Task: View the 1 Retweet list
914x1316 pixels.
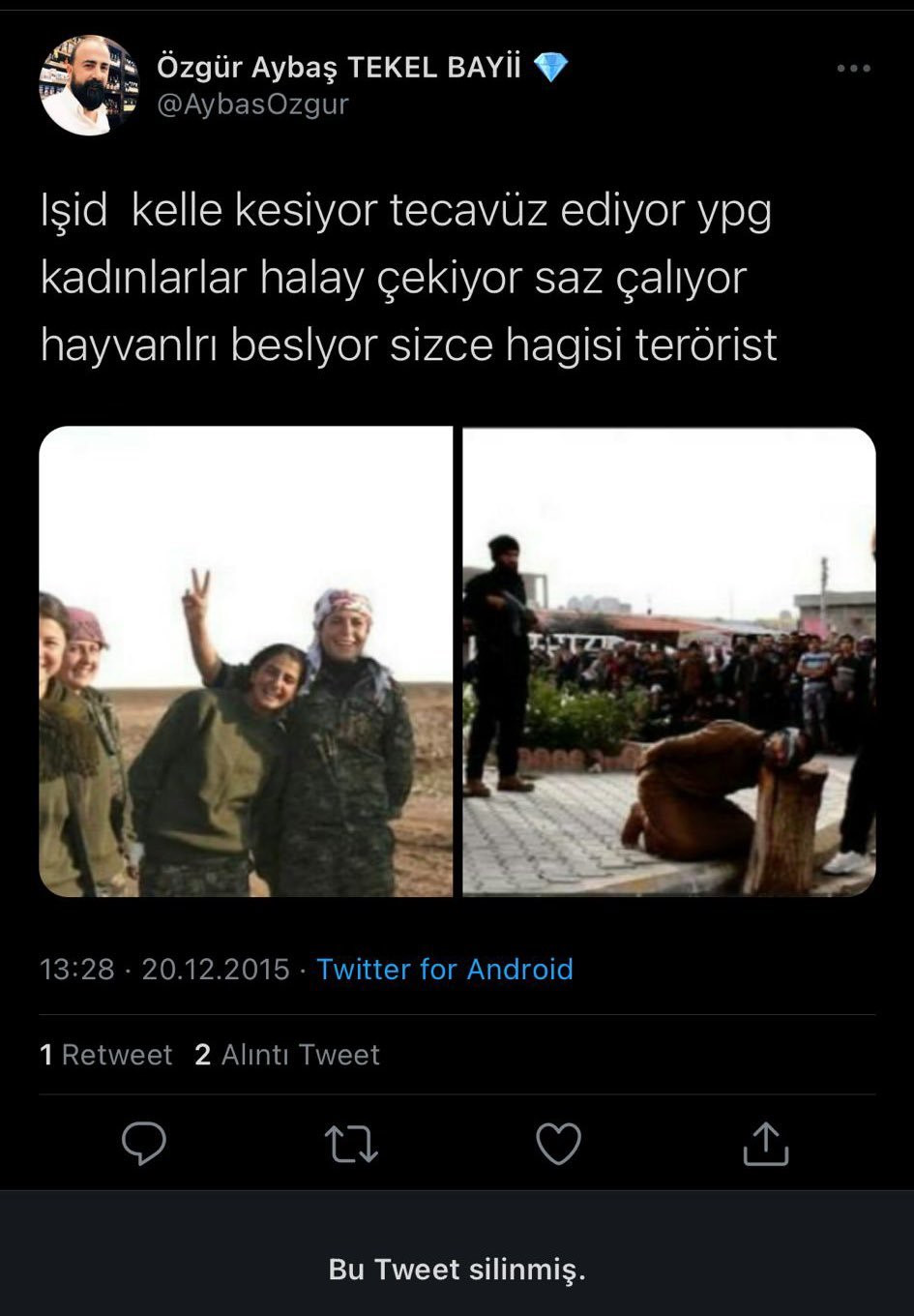Action: [106, 1054]
